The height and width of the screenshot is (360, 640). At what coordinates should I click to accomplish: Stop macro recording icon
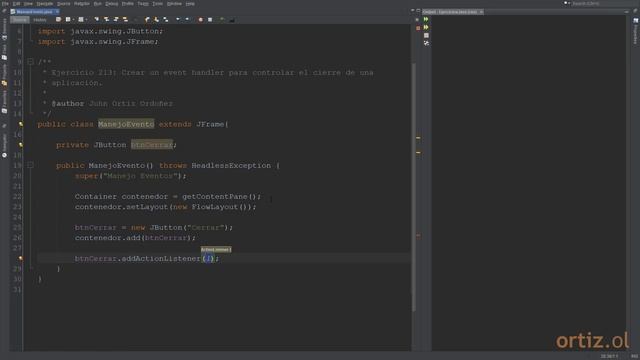pos(210,19)
